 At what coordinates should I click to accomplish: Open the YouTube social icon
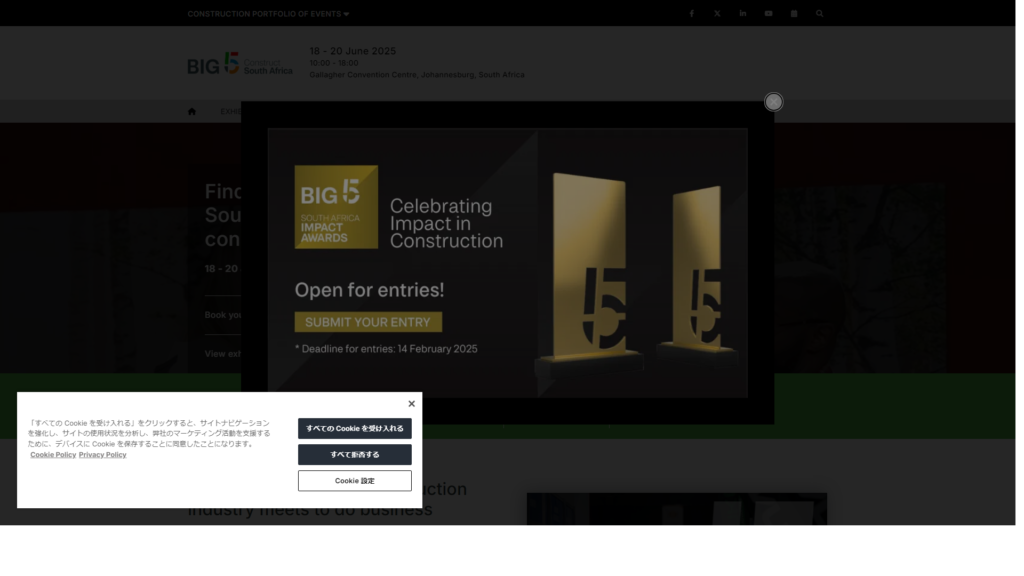(x=768, y=14)
